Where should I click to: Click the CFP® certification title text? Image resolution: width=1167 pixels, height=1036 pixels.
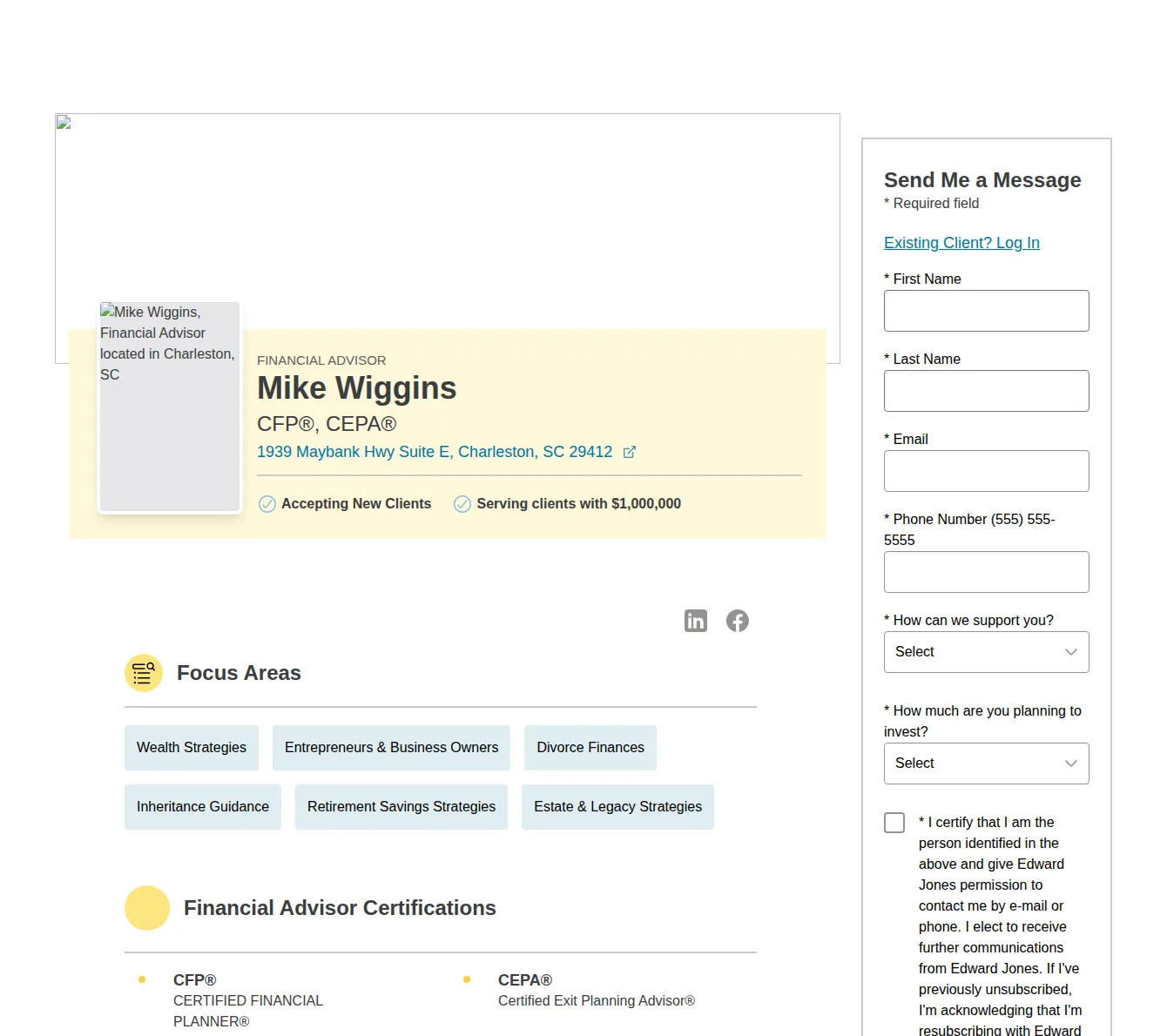click(x=194, y=980)
